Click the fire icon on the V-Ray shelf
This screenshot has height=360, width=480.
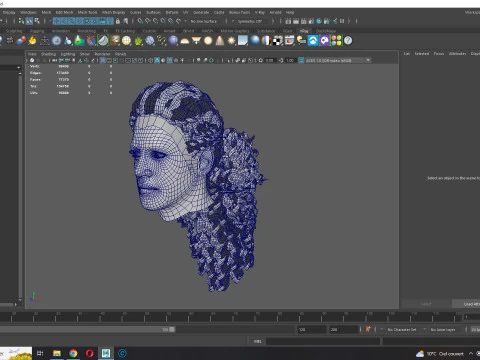click(x=32, y=41)
